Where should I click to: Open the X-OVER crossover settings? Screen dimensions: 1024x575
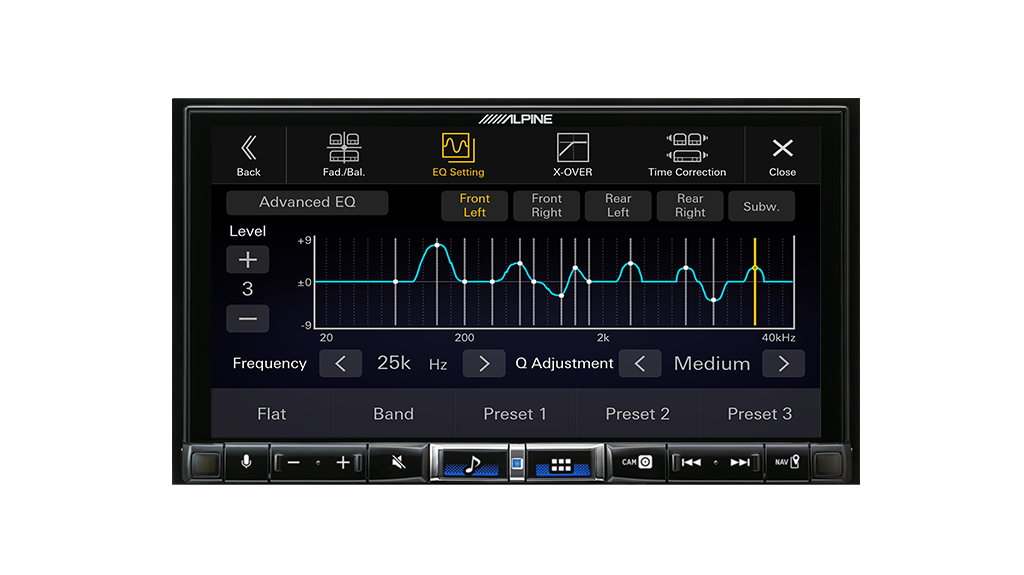click(x=573, y=155)
